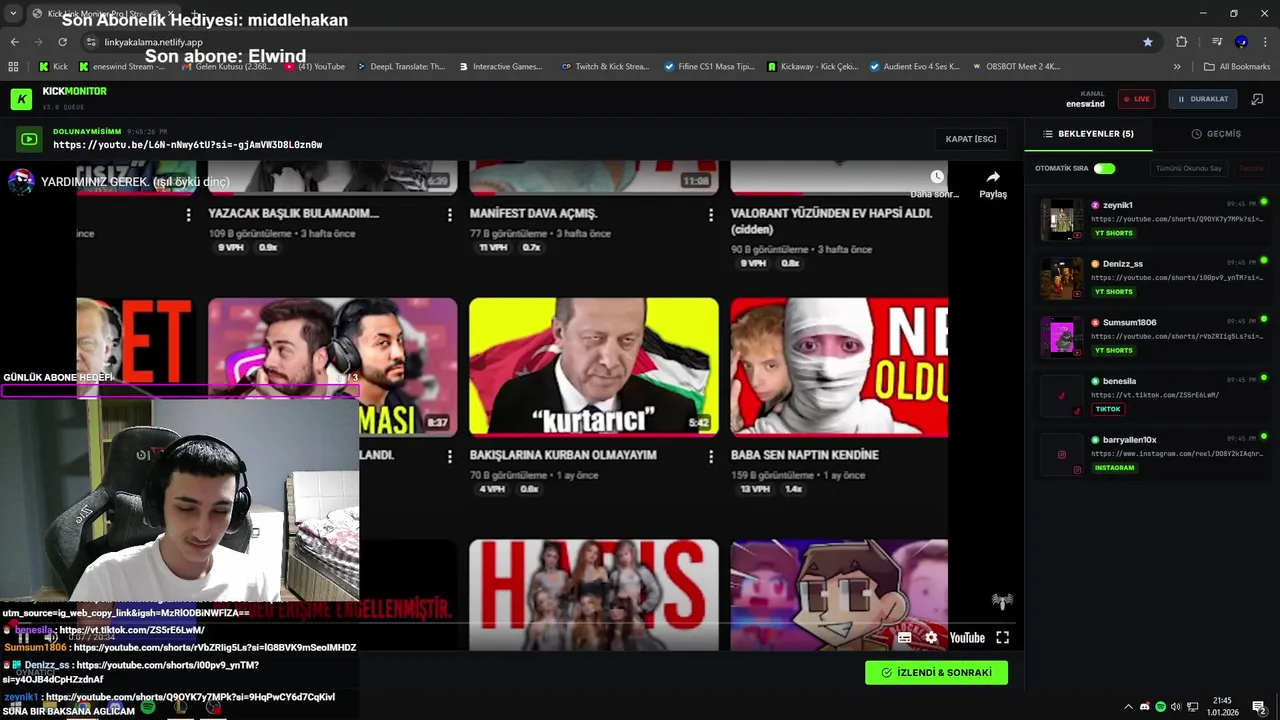The width and height of the screenshot is (1280, 720).
Task: Click the red Temizle button
Action: (1251, 168)
